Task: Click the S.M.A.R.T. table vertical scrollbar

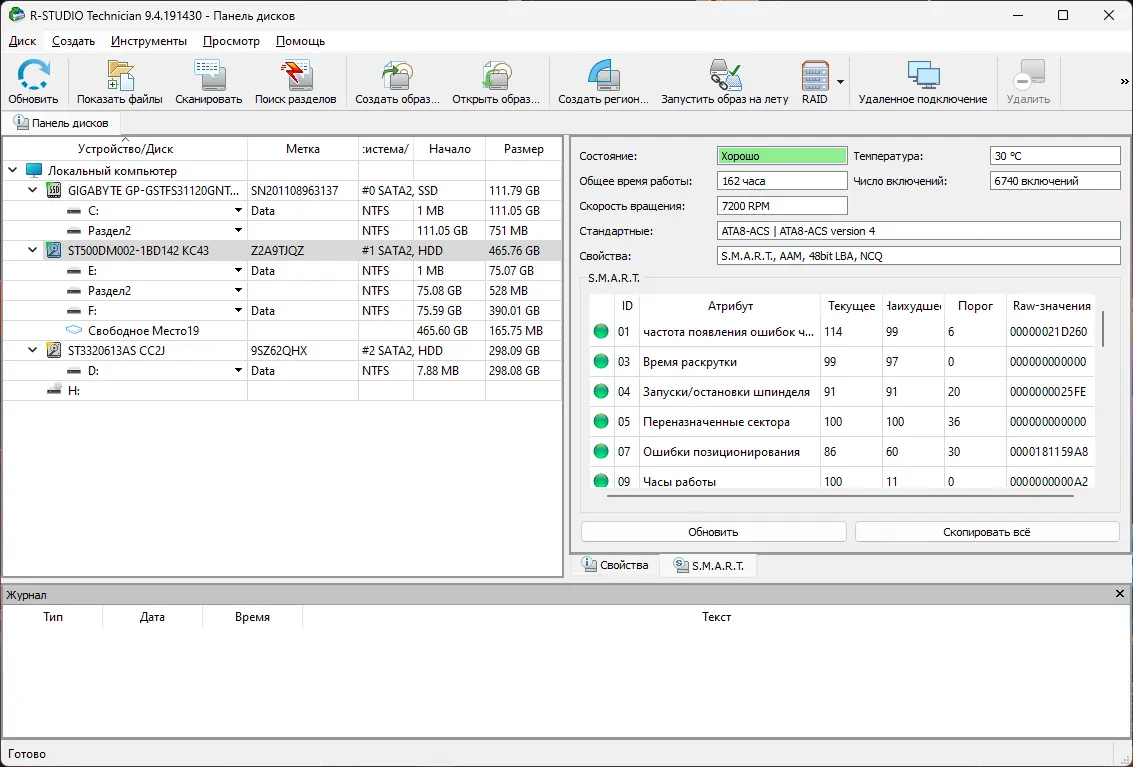Action: point(1104,328)
